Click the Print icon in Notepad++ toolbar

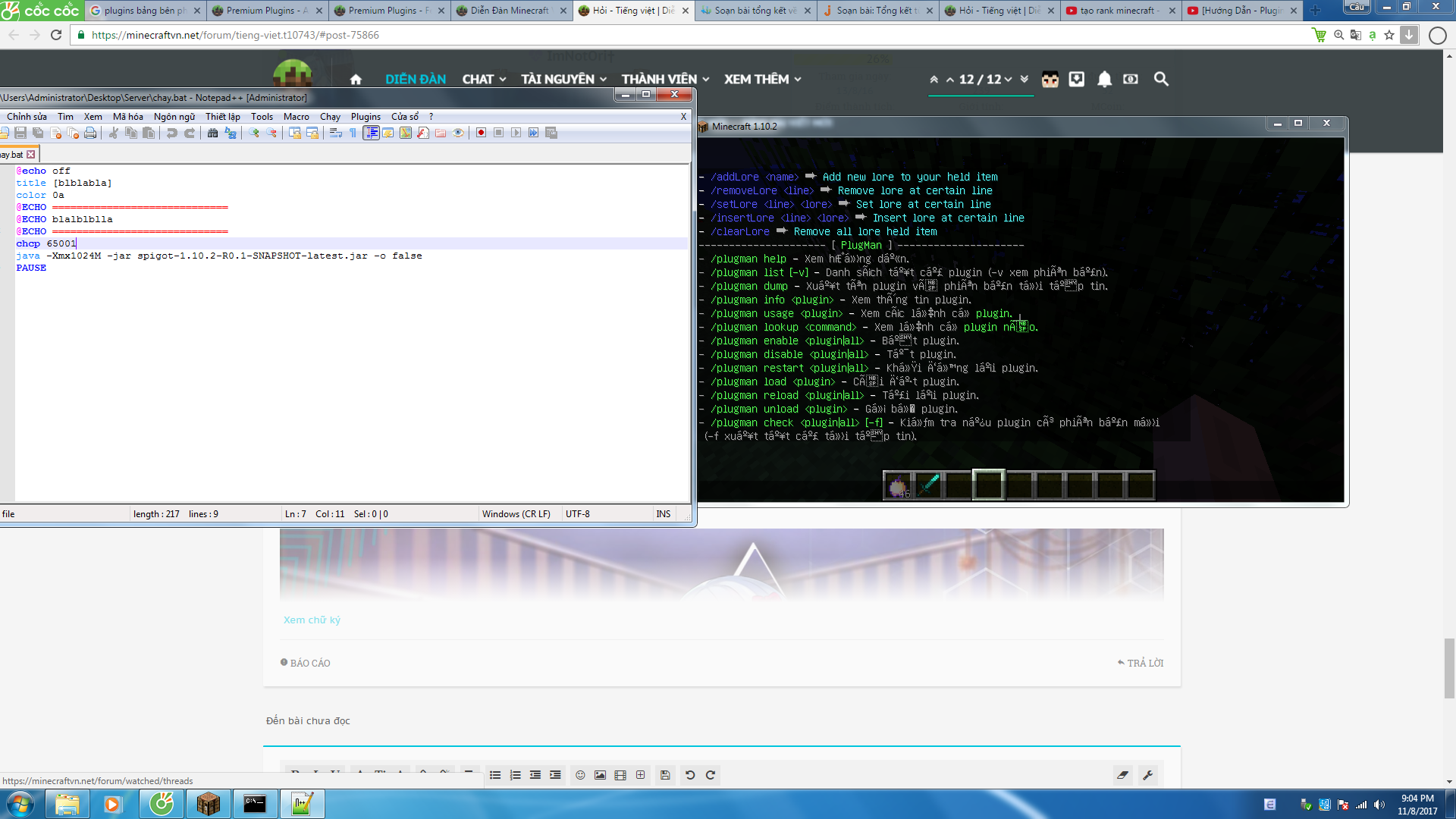tap(90, 133)
